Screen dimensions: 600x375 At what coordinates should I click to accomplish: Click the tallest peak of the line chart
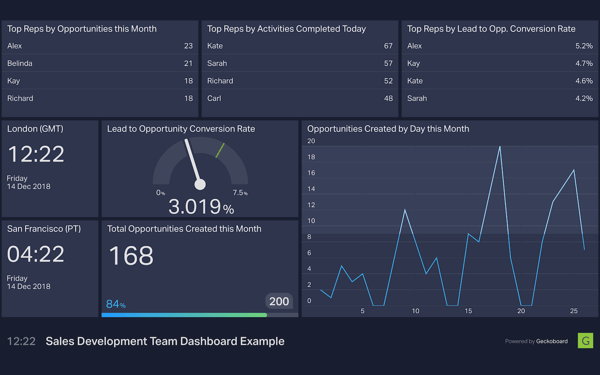499,147
